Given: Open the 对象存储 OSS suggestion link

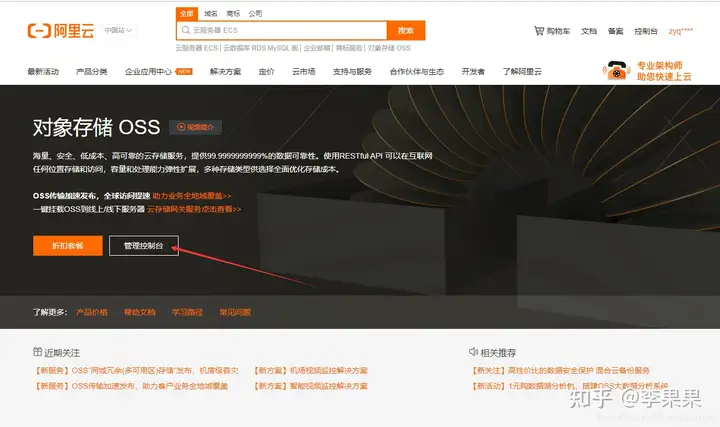Looking at the screenshot, I should click(x=389, y=48).
